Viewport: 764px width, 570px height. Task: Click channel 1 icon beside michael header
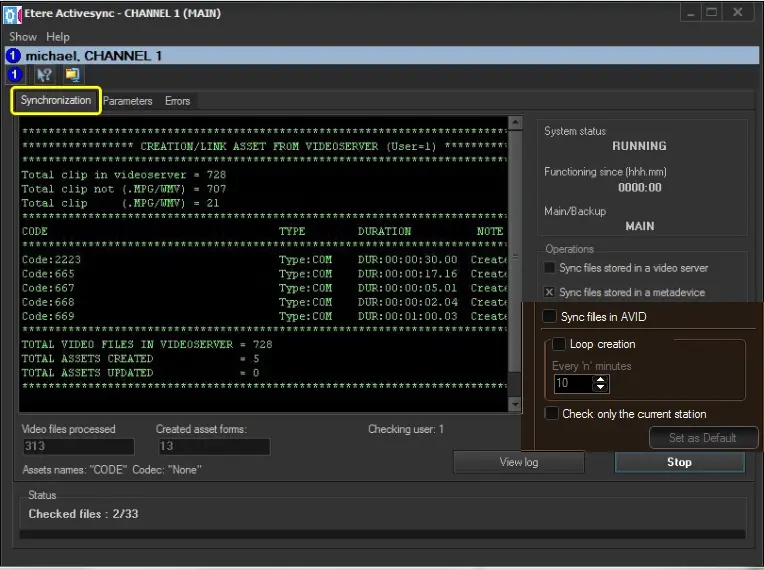coord(13,56)
